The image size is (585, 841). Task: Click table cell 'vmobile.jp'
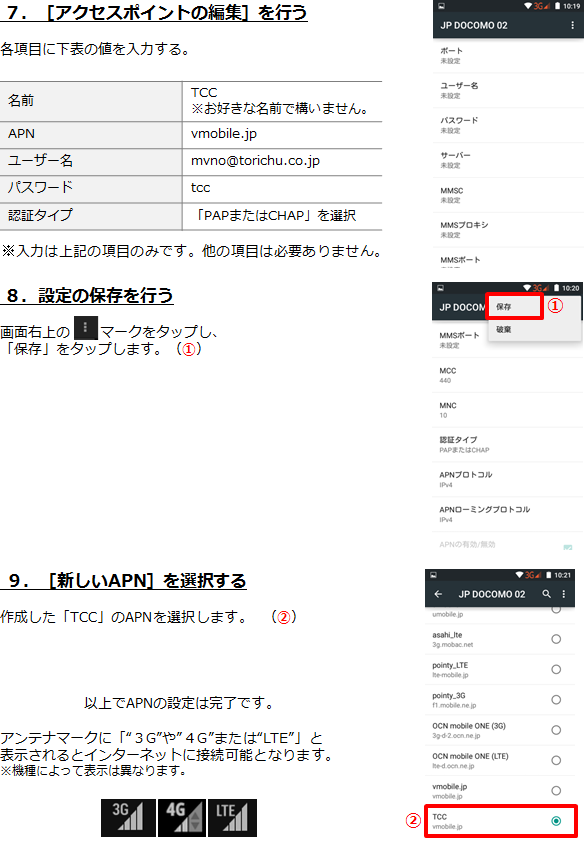(x=282, y=135)
